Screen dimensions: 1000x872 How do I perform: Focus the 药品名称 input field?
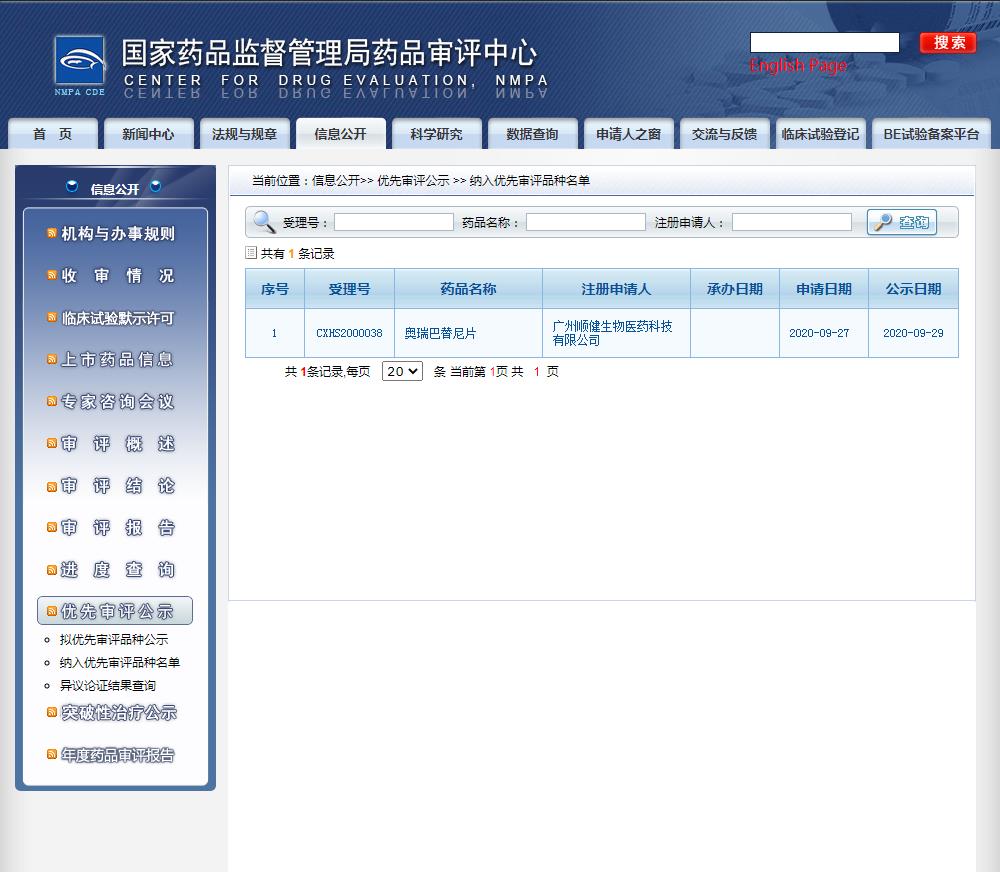click(x=585, y=222)
